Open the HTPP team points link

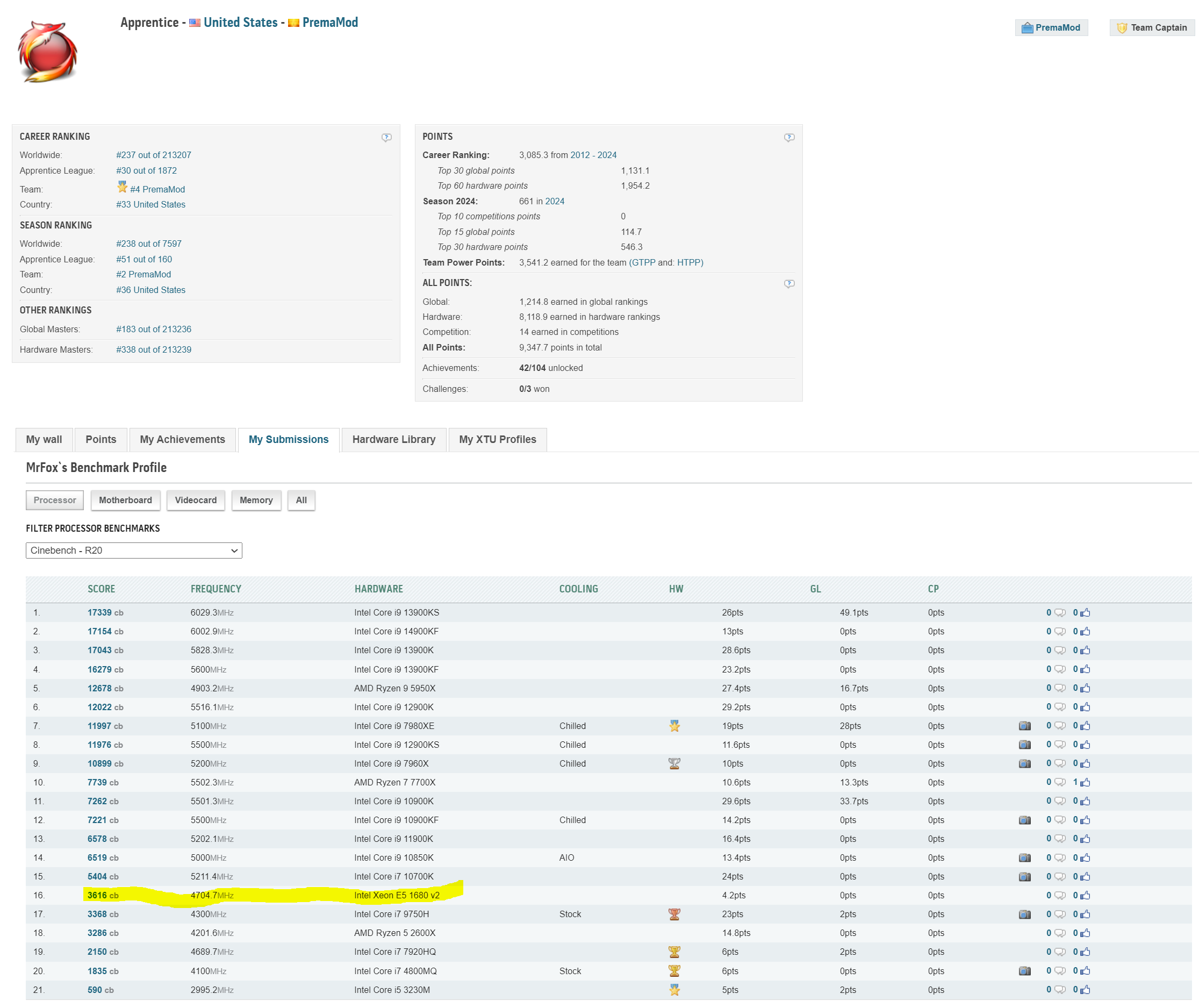click(690, 262)
